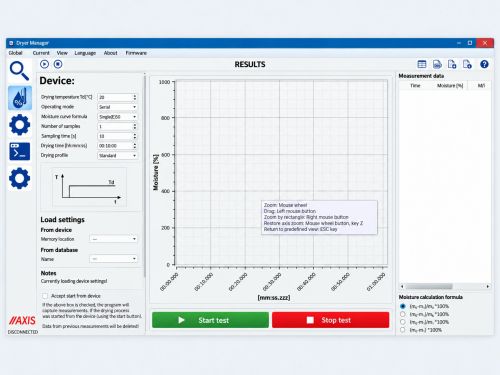The height and width of the screenshot is (375, 500).
Task: Select the last moisture calculation formula radio
Action: click(x=403, y=330)
